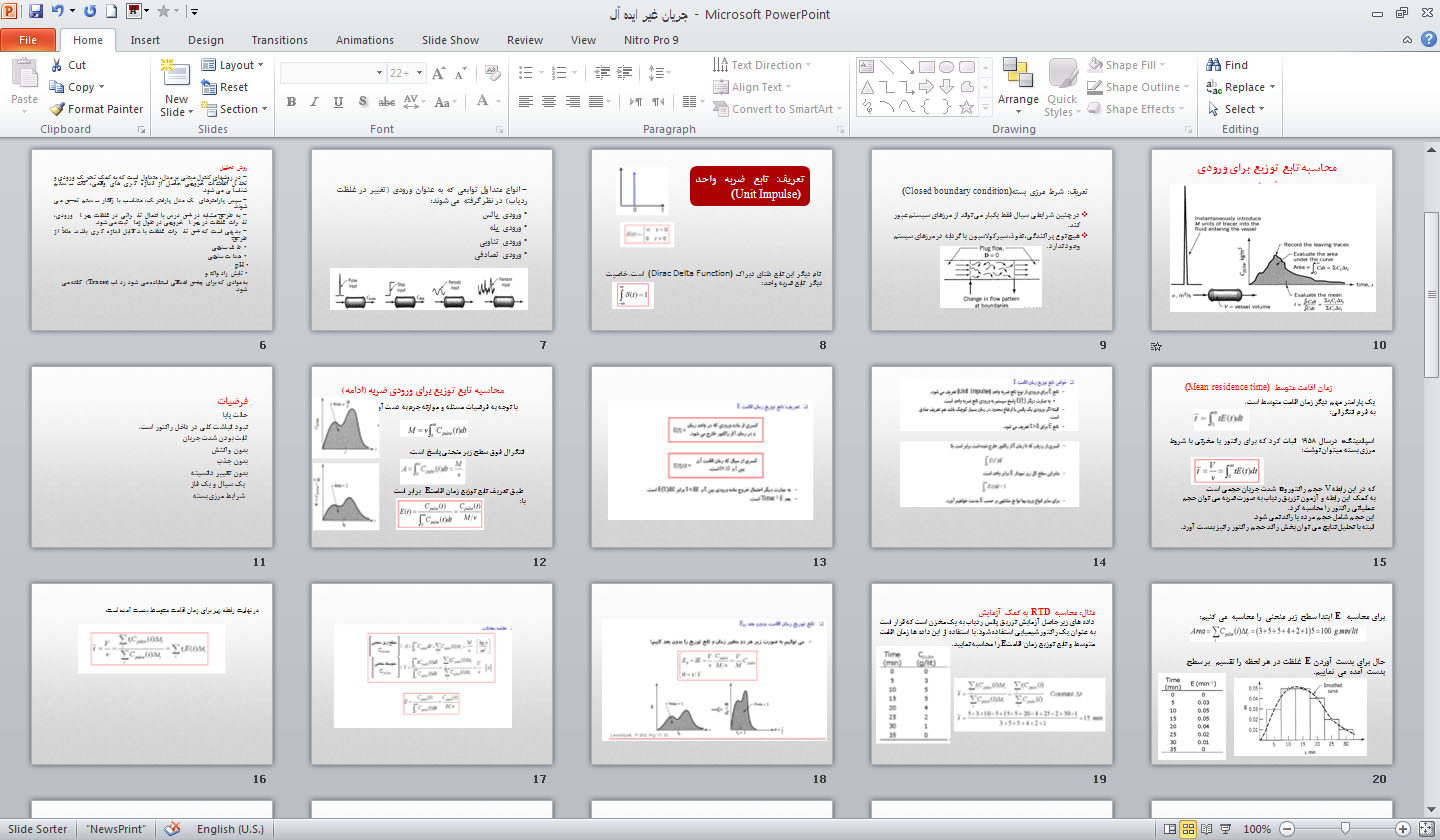This screenshot has width=1440, height=840.
Task: Click the Reset slide icon
Action: 209,87
